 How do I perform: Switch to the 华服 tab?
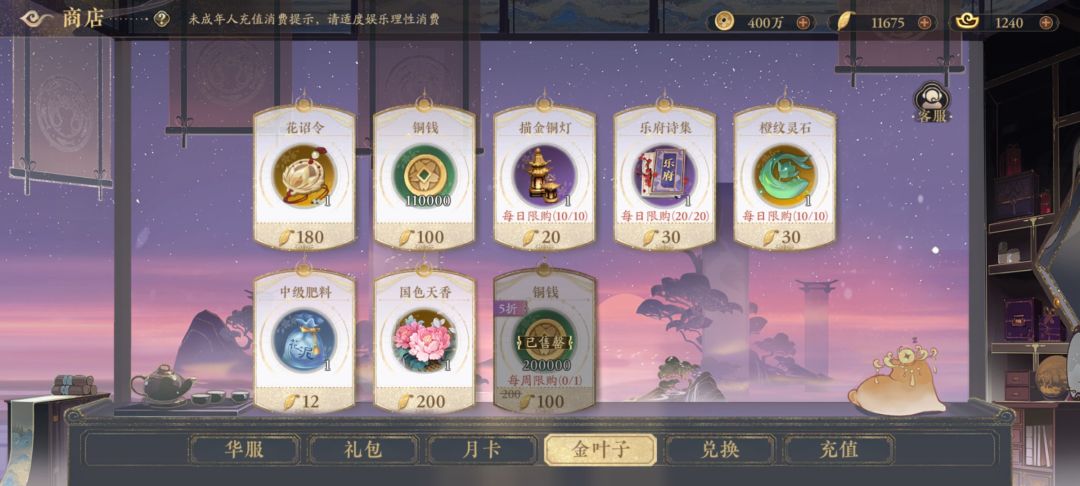pos(245,450)
